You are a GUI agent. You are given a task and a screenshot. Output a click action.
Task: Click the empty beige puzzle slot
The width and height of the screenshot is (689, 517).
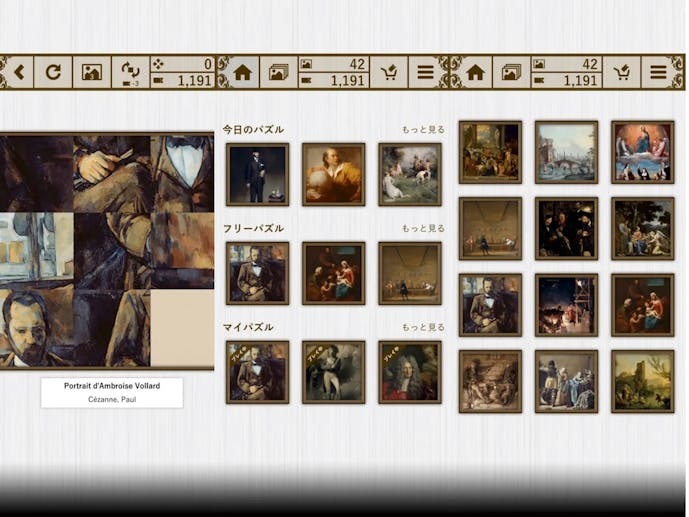point(182,328)
